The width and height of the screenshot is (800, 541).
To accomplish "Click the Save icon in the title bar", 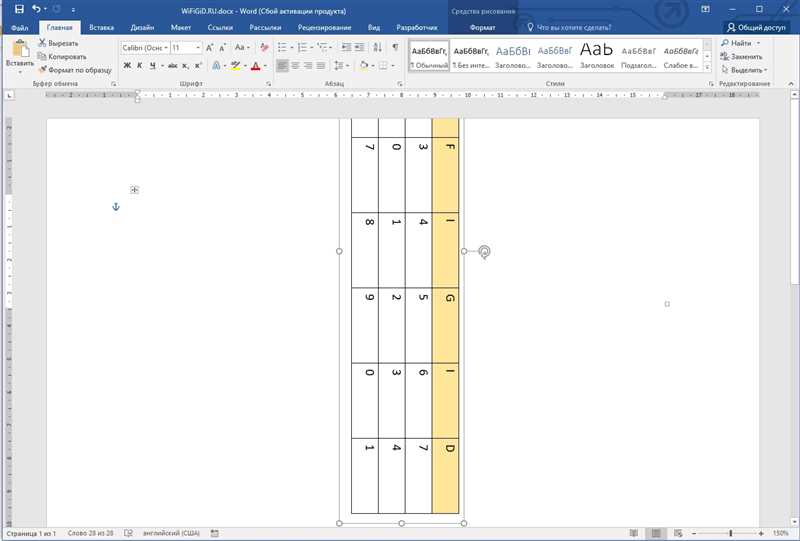I will click(19, 9).
